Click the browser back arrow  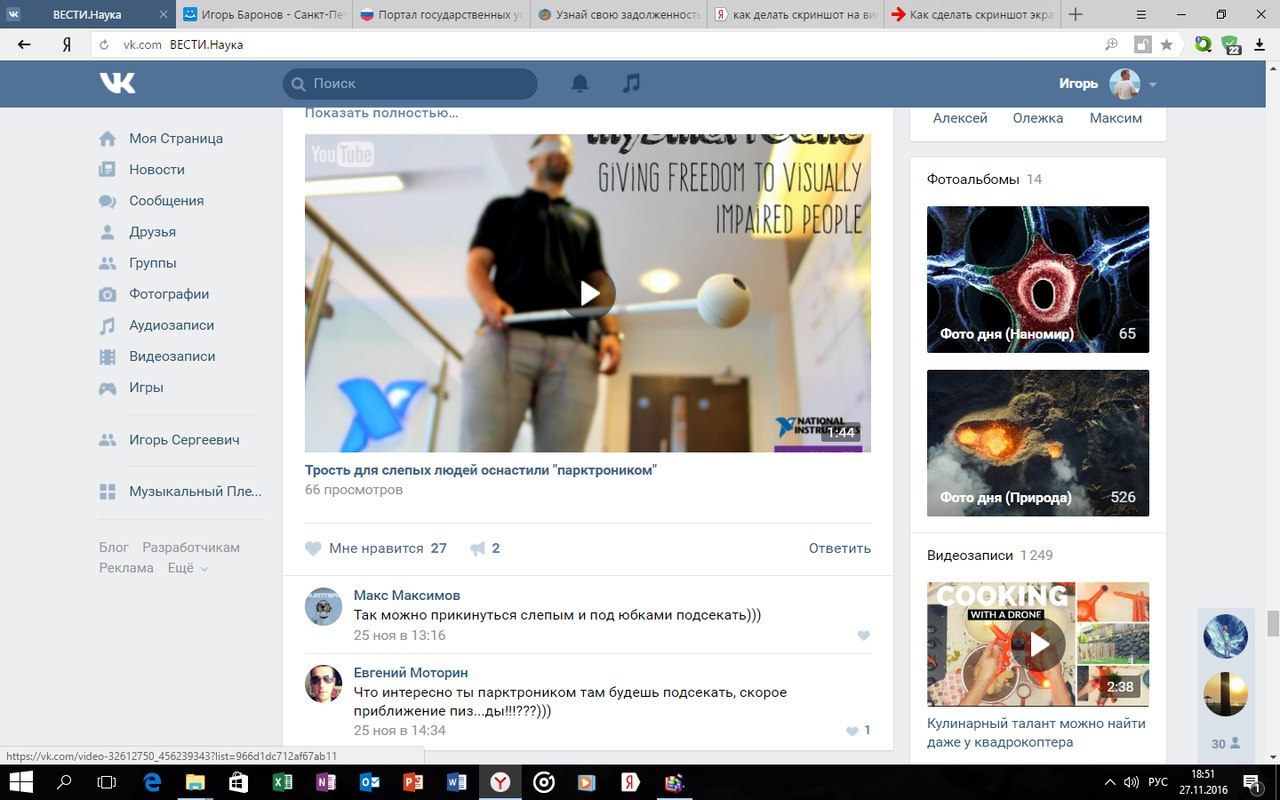point(25,45)
